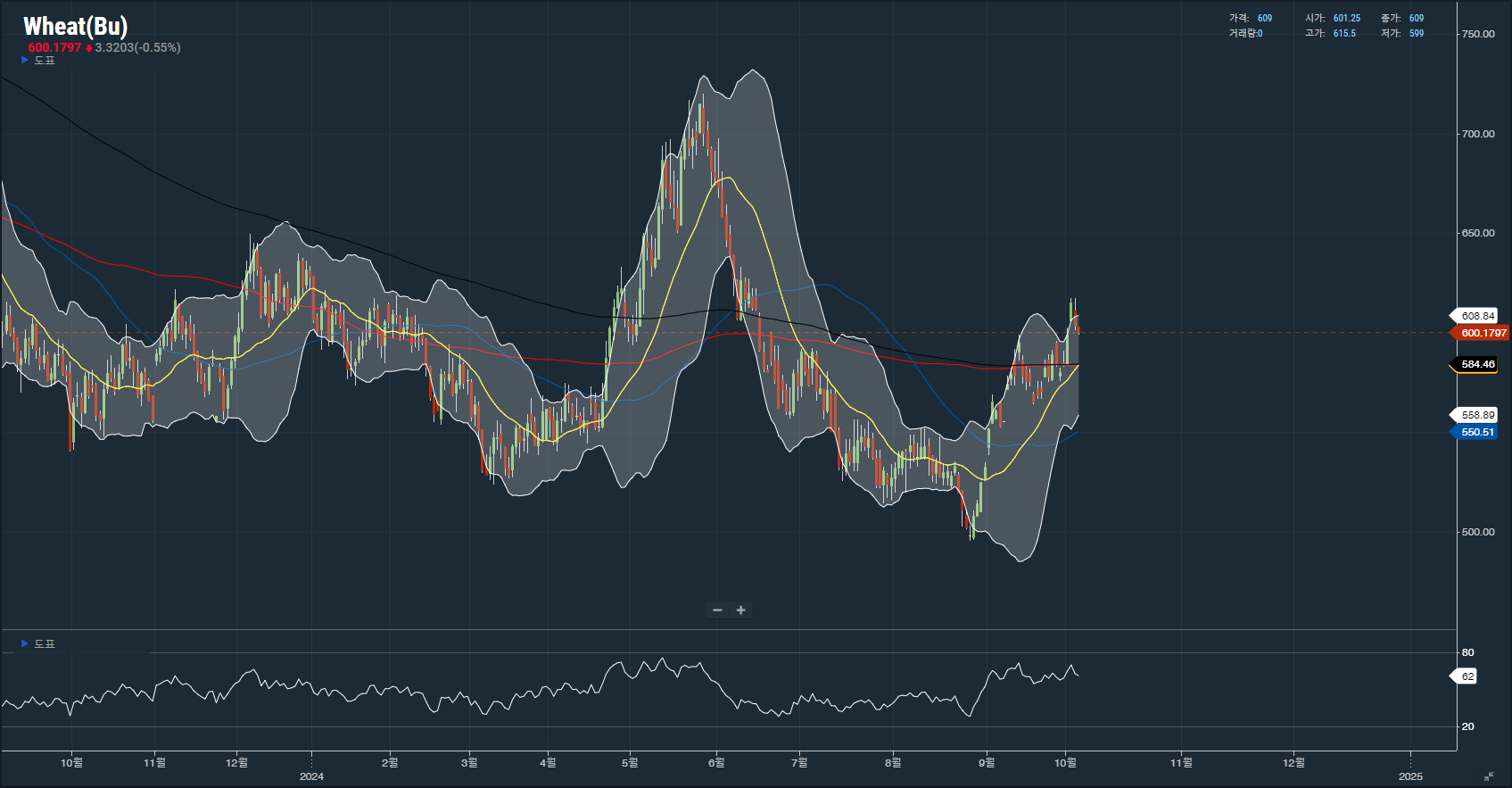The width and height of the screenshot is (1512, 788).
Task: Click the Wheat(Bu) chart title
Action: (75, 26)
